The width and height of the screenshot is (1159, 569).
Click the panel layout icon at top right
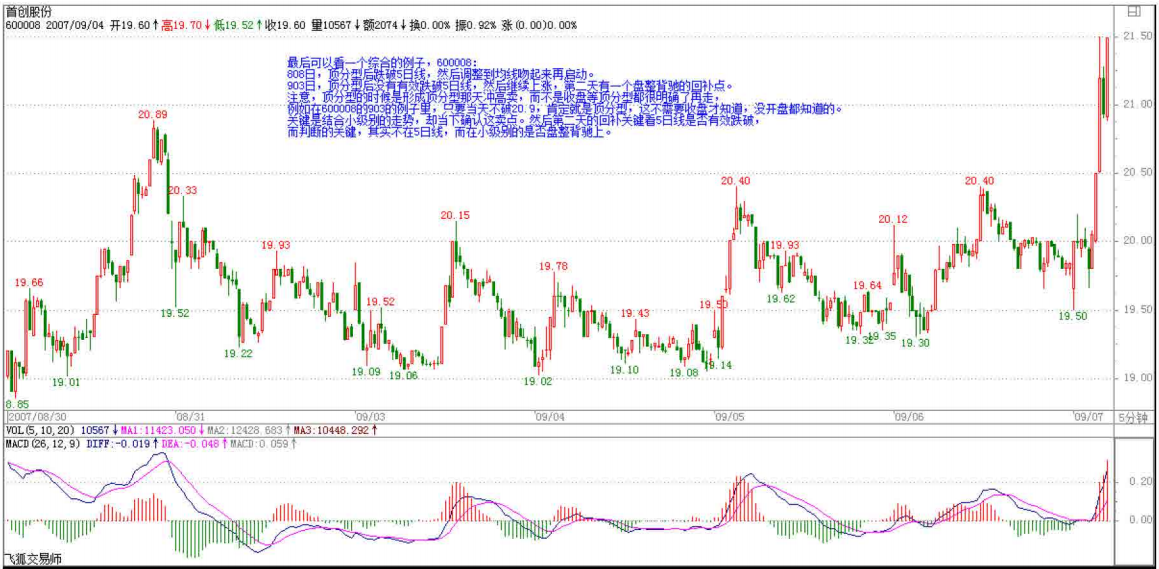coord(1132,11)
